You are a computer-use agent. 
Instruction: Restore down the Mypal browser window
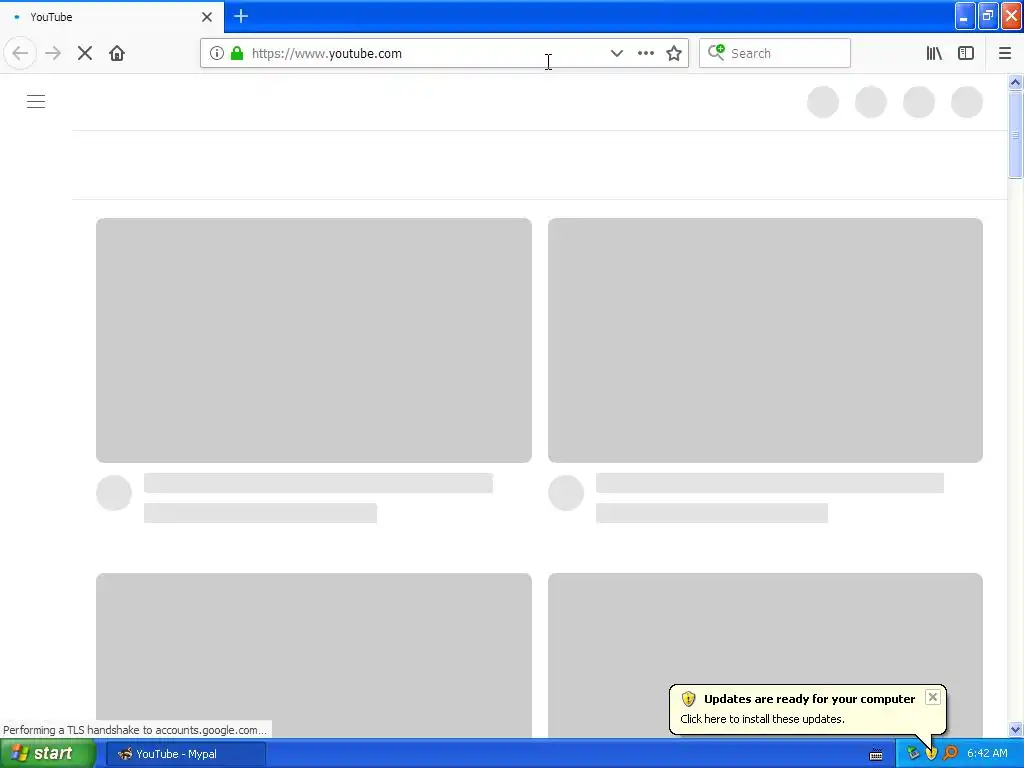pos(988,16)
